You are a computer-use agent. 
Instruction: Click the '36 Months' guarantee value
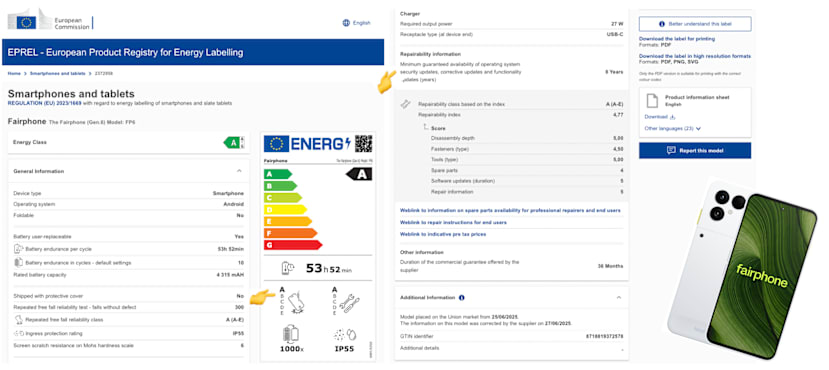point(611,266)
